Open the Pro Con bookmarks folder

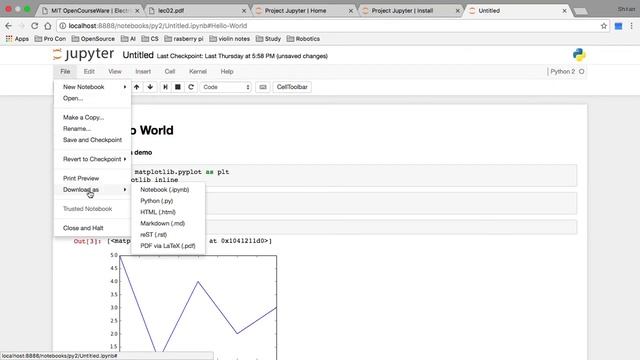(x=50, y=39)
